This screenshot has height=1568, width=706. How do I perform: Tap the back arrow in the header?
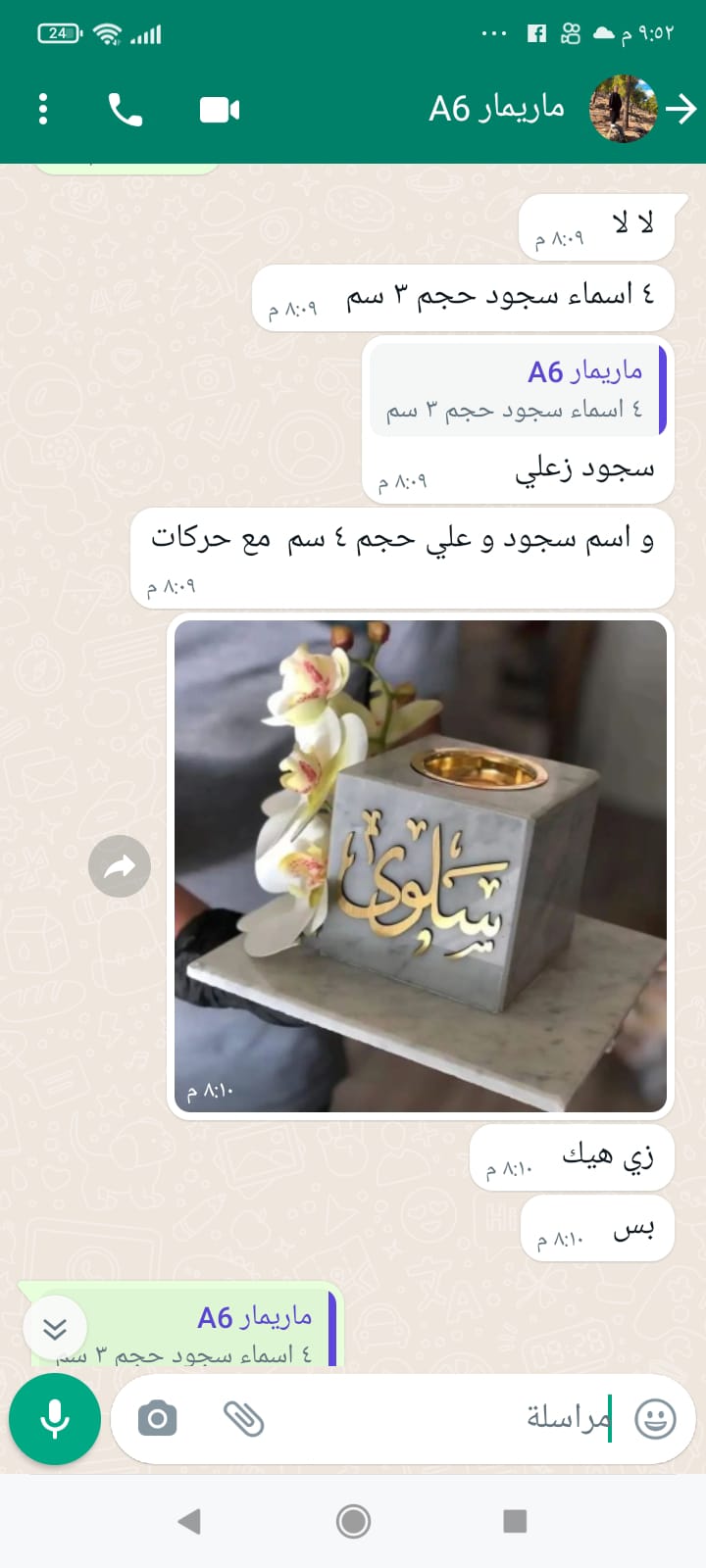(681, 110)
